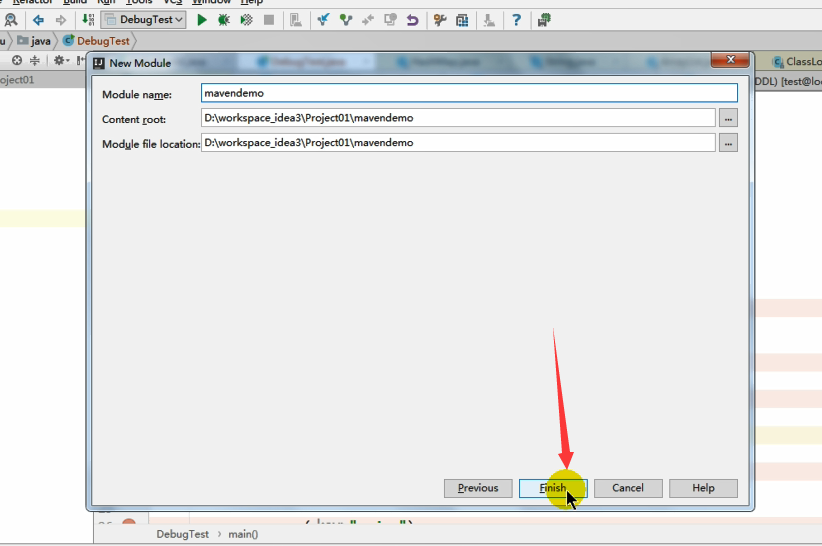Image resolution: width=822 pixels, height=546 pixels.
Task: Open Settings with the wrench icon
Action: point(440,20)
